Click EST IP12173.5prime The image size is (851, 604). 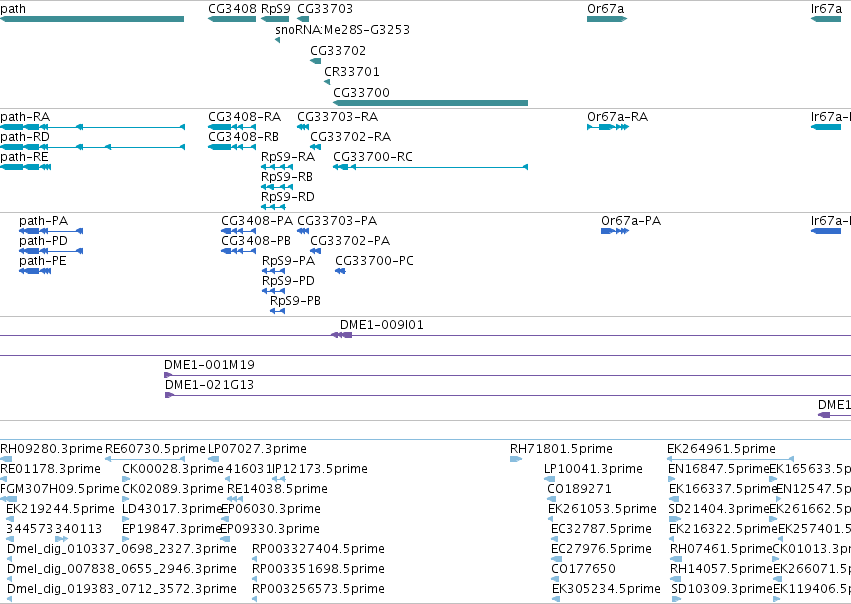click(x=320, y=469)
